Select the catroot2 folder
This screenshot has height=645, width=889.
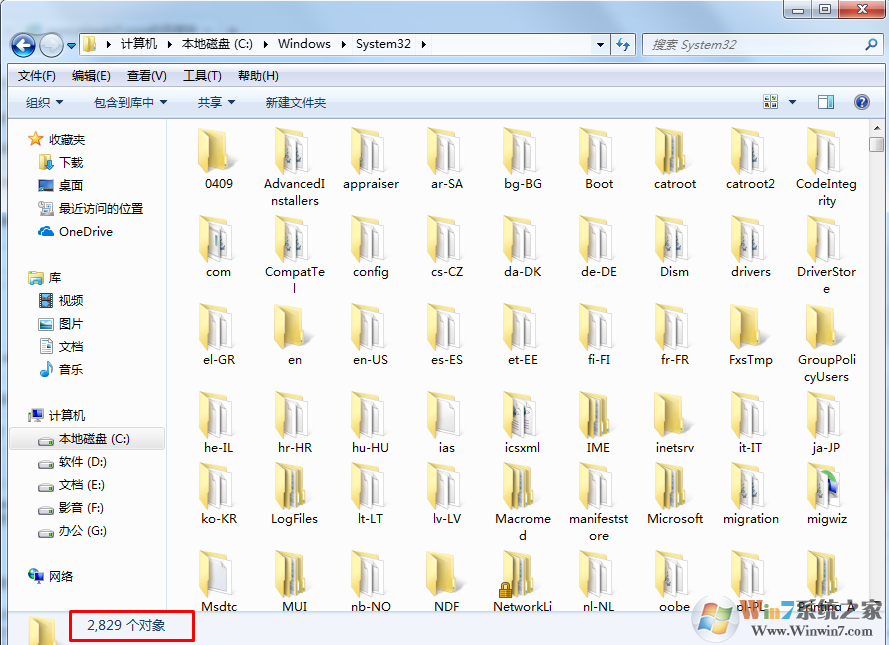[x=750, y=159]
